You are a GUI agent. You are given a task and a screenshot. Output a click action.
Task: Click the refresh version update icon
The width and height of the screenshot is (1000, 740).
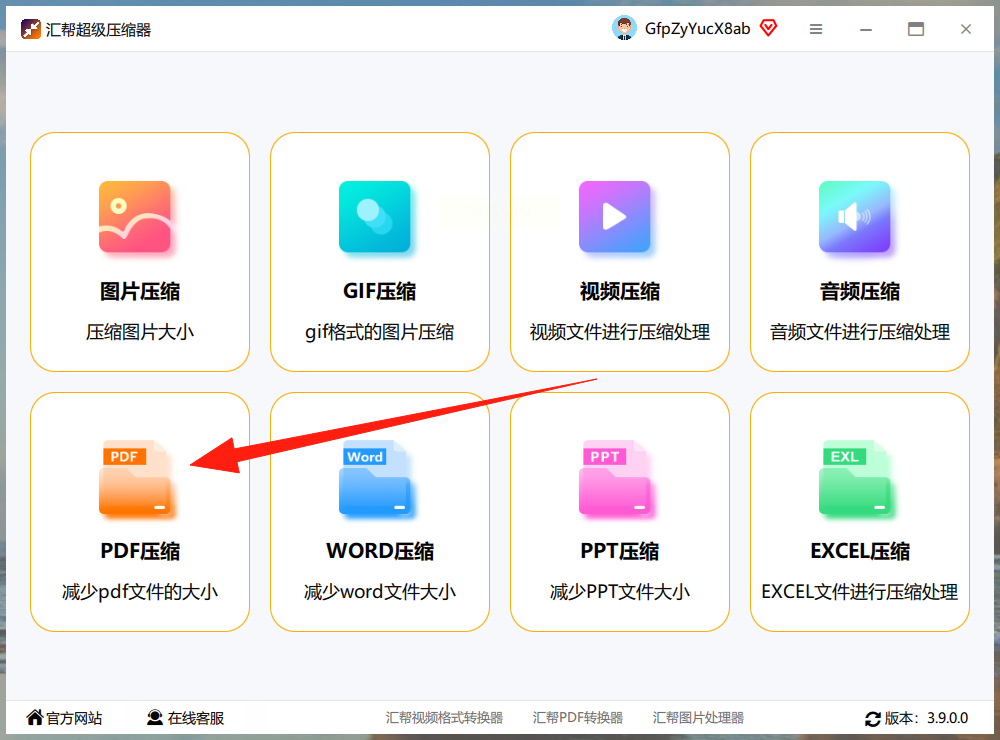[872, 719]
